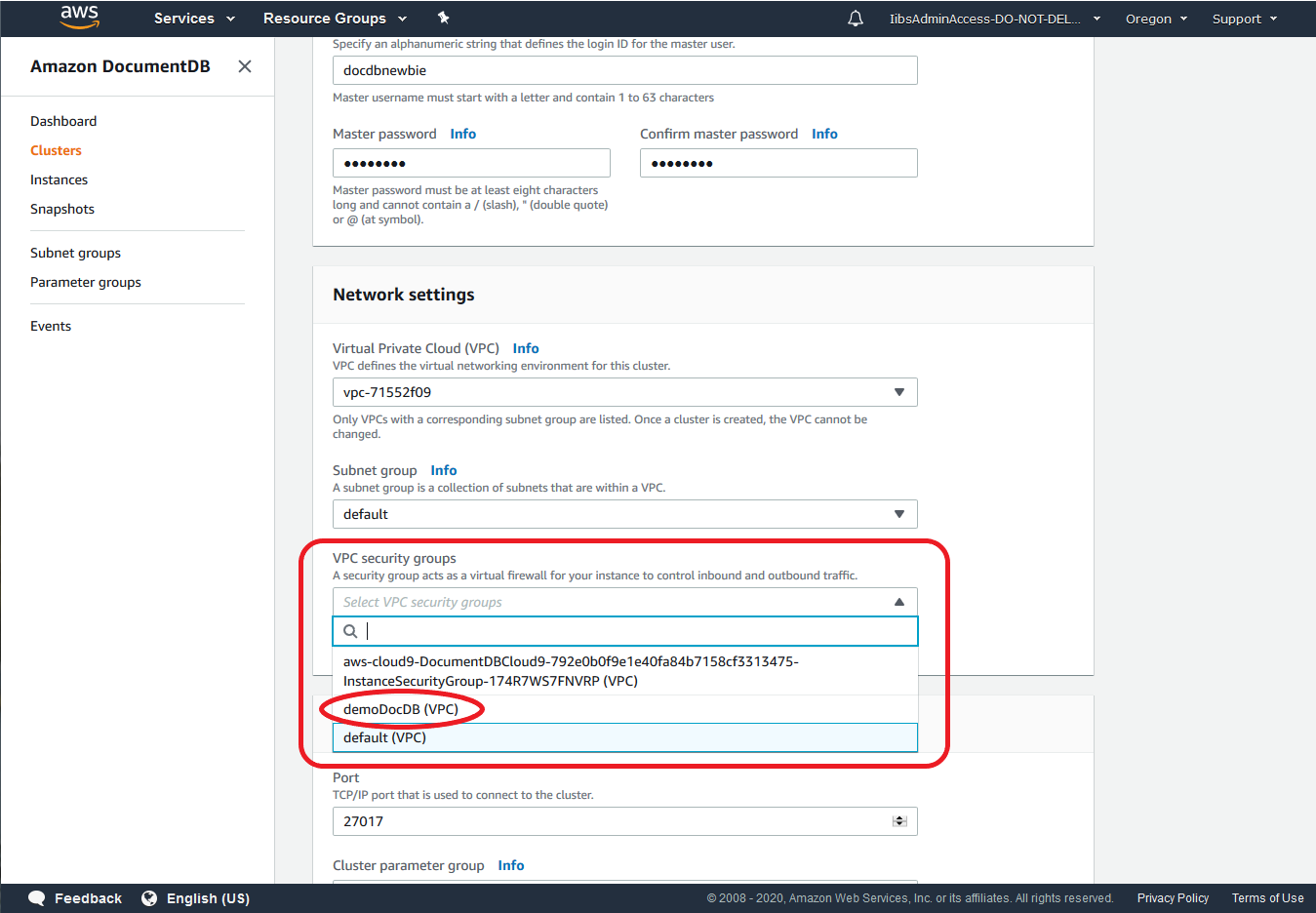Image resolution: width=1316 pixels, height=913 pixels.
Task: Click the pin favorites star icon
Action: coord(443,18)
